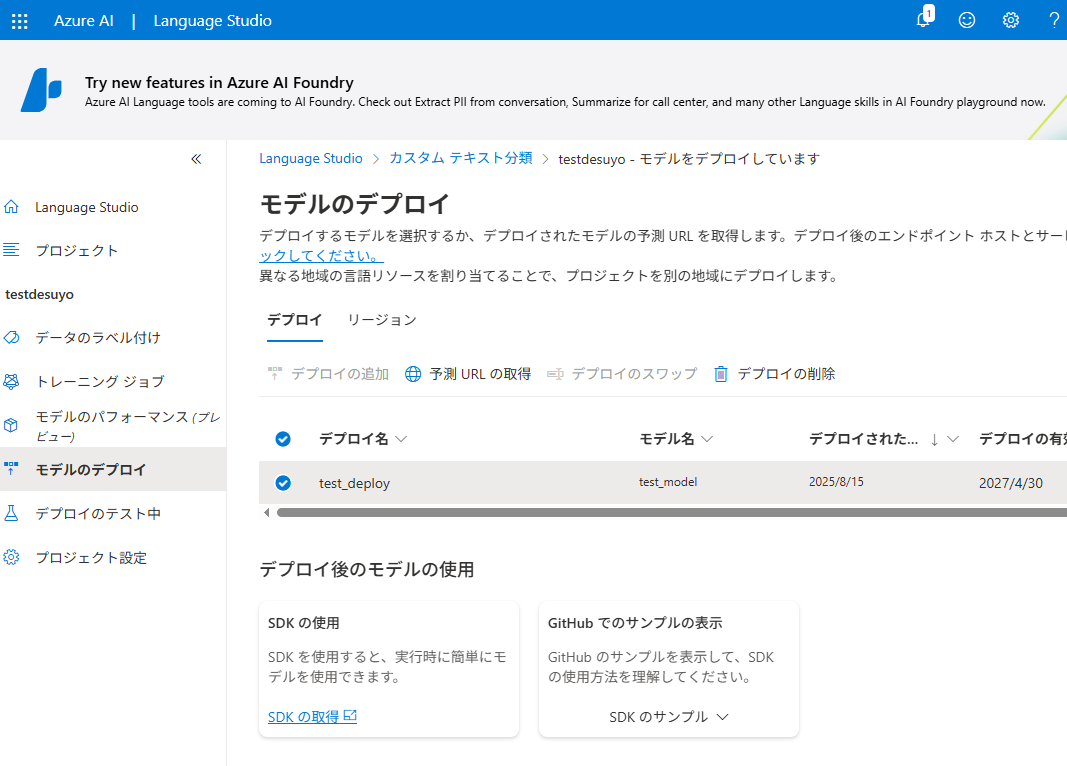Open the Azure apps grid launcher

coord(20,21)
